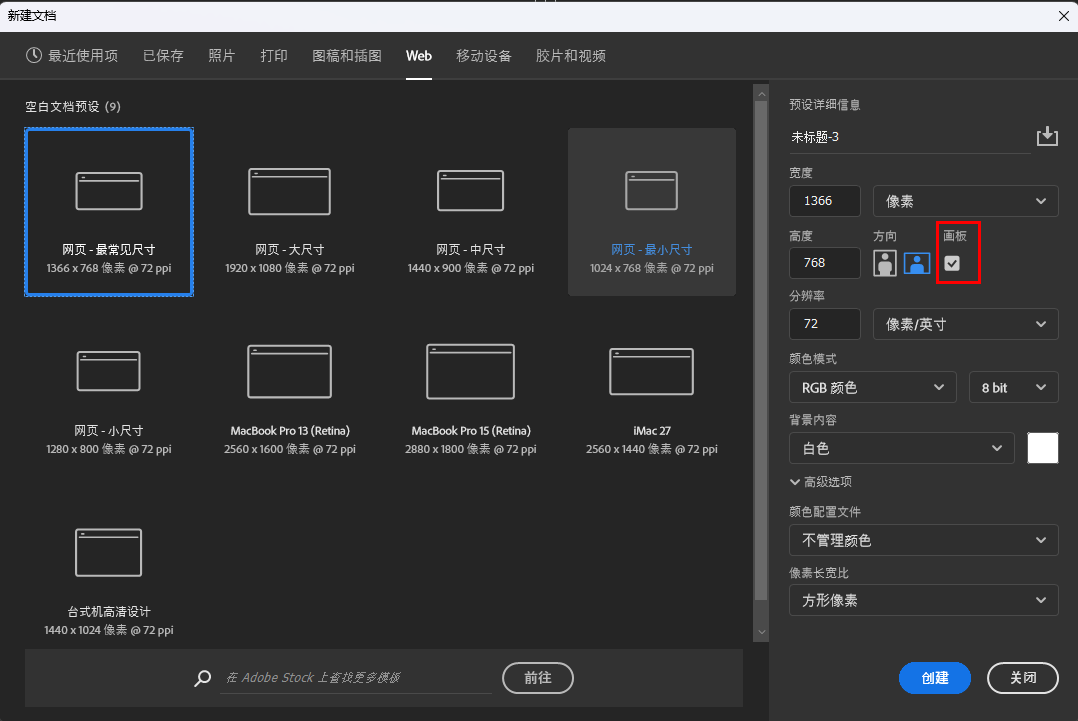Open the width unit 像素 dropdown
This screenshot has height=721, width=1078.
[965, 201]
